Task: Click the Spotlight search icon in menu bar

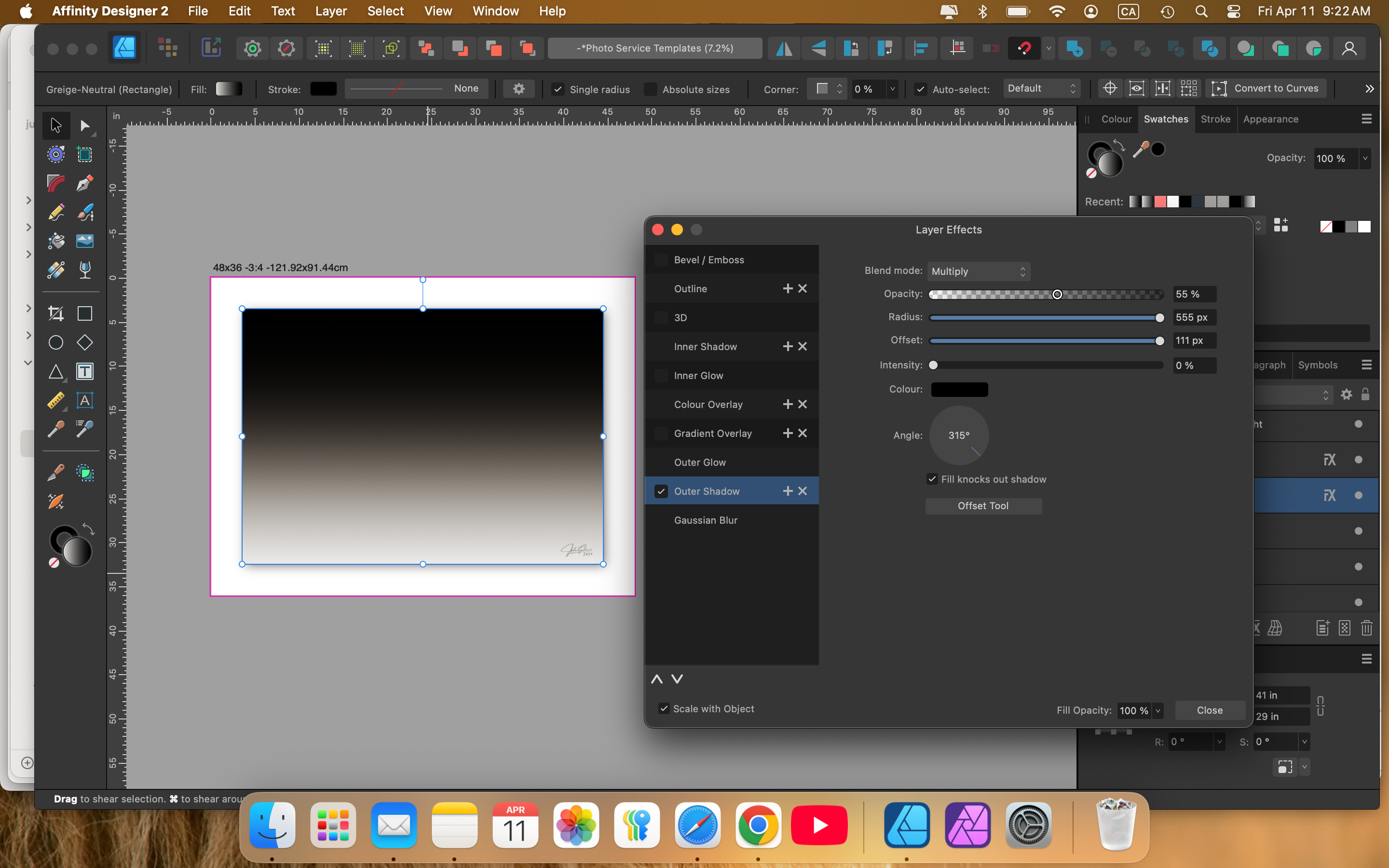Action: pos(1201,12)
